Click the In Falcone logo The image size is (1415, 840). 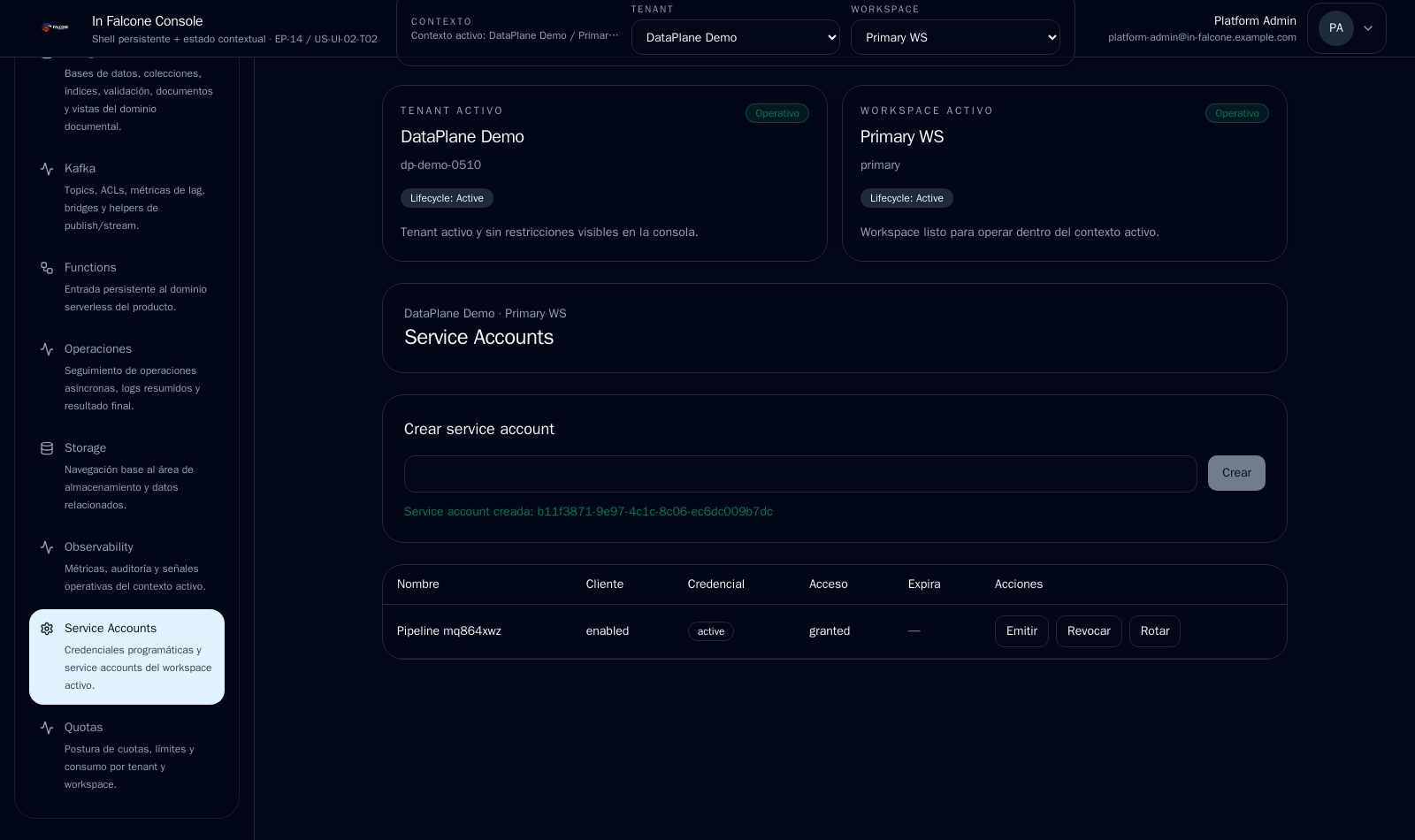pyautogui.click(x=55, y=28)
